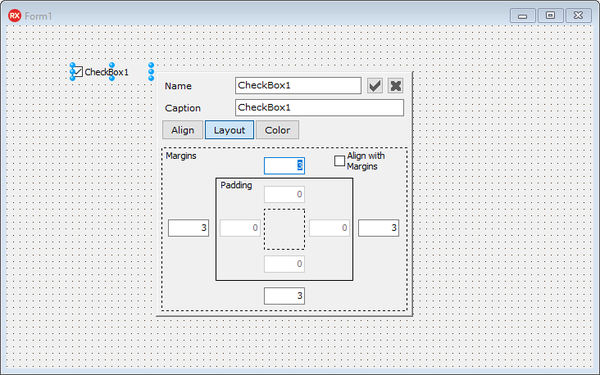Image resolution: width=600 pixels, height=375 pixels.
Task: Confirm changes with the checkmark icon
Action: 375,86
